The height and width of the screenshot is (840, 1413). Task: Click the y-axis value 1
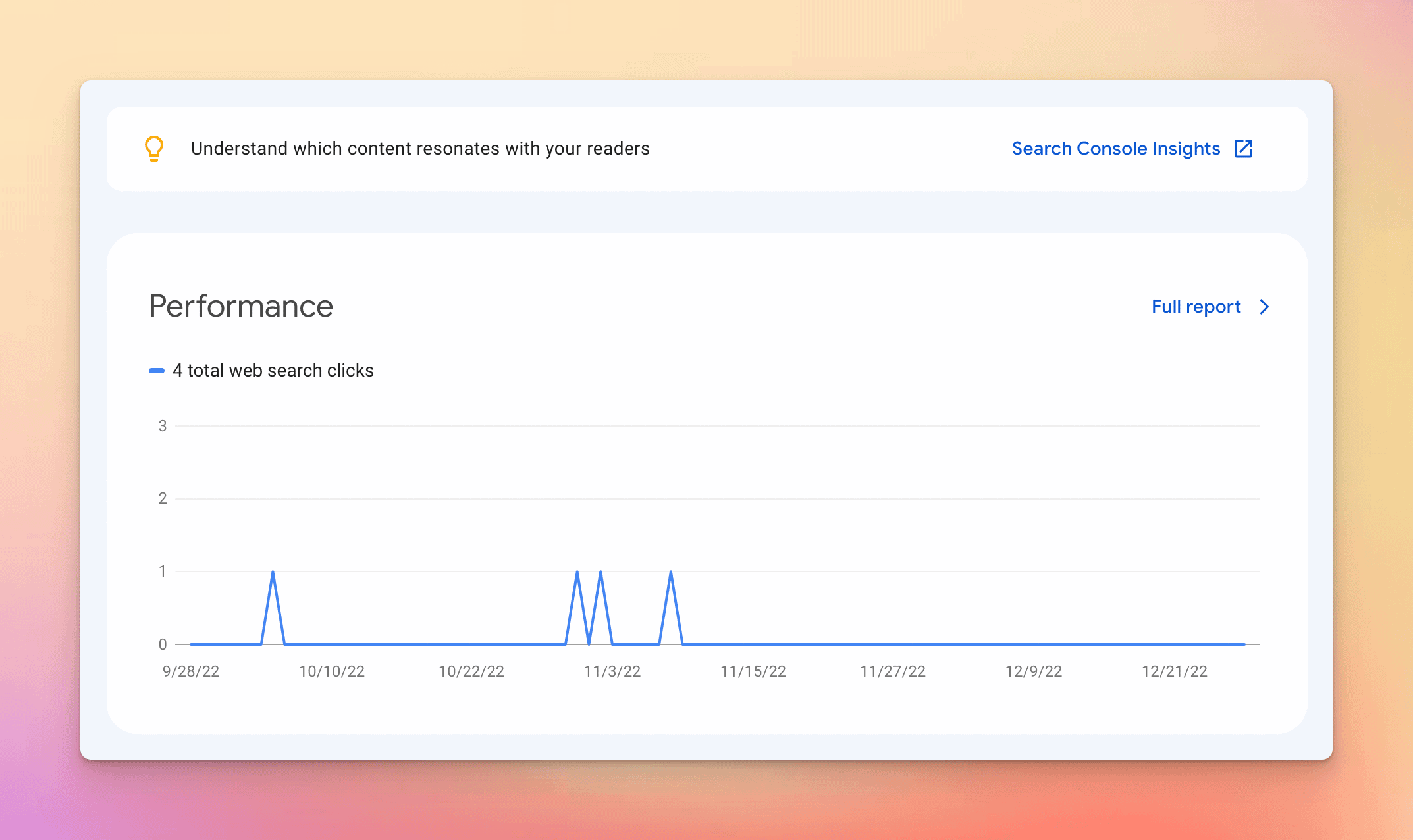coord(163,571)
